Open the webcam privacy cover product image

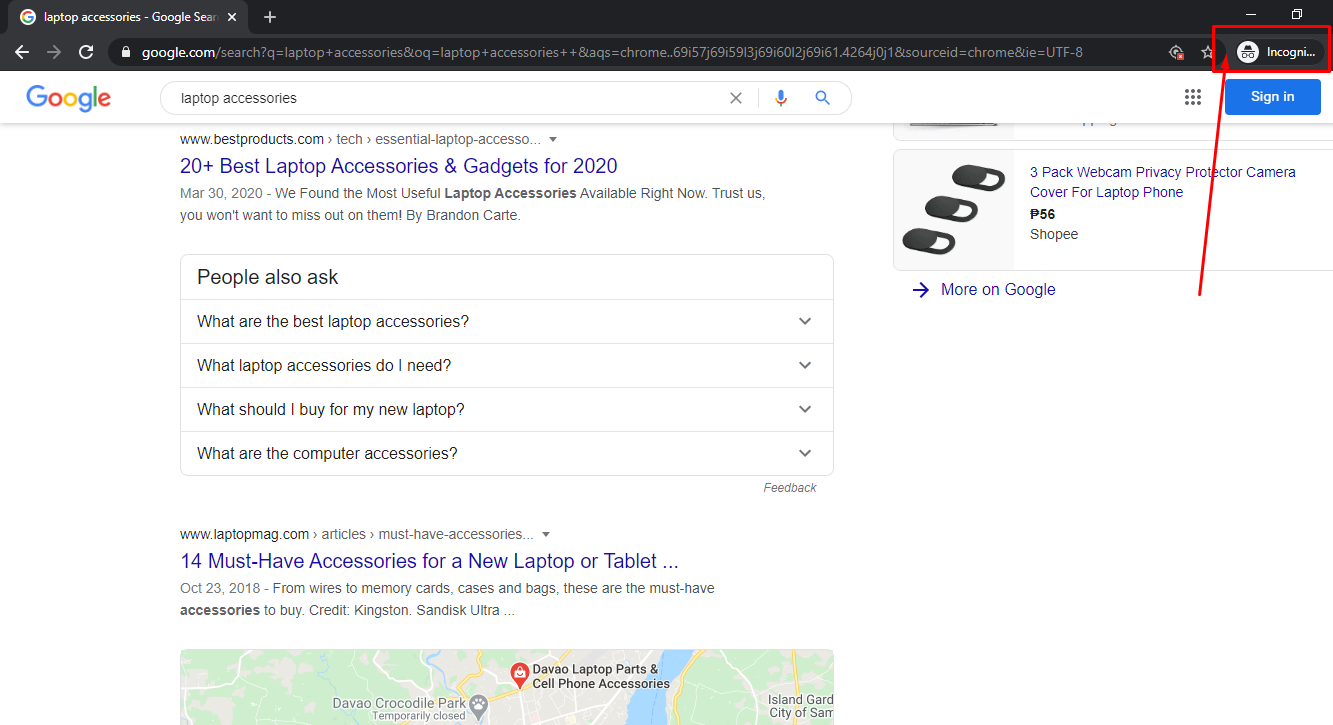click(x=954, y=210)
